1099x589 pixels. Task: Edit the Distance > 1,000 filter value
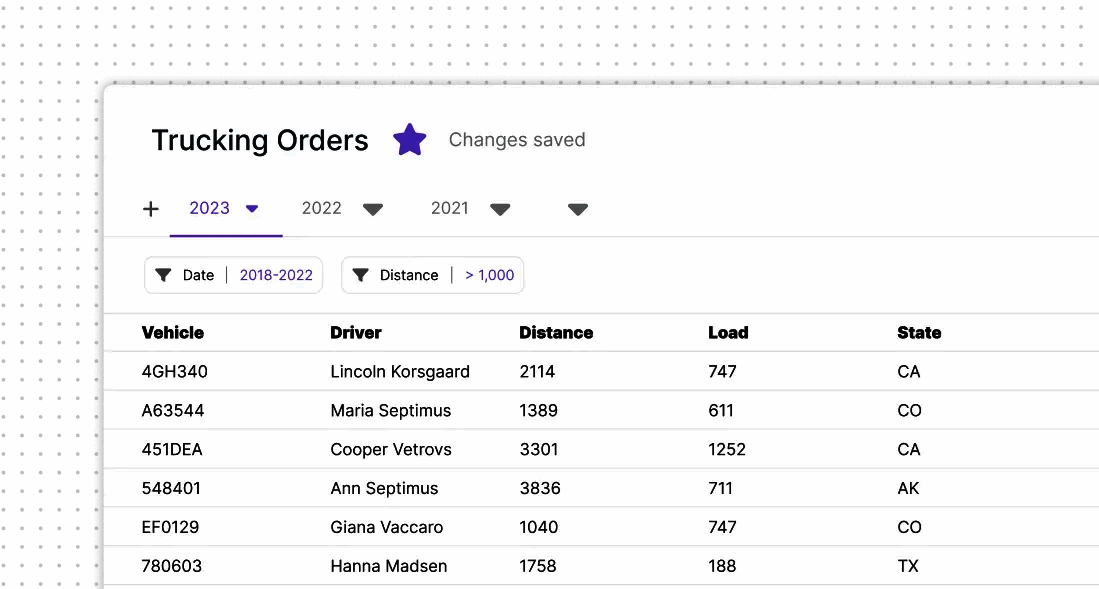click(x=490, y=275)
